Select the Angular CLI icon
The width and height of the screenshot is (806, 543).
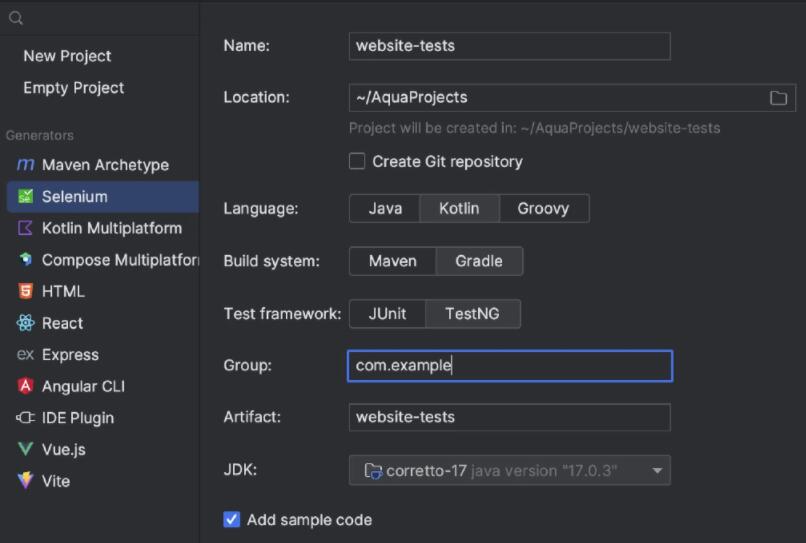click(26, 386)
